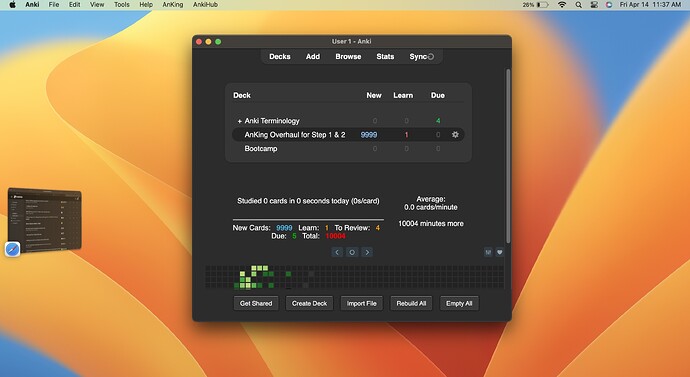The width and height of the screenshot is (690, 377).
Task: Click Add in the Anki toolbar
Action: [313, 56]
